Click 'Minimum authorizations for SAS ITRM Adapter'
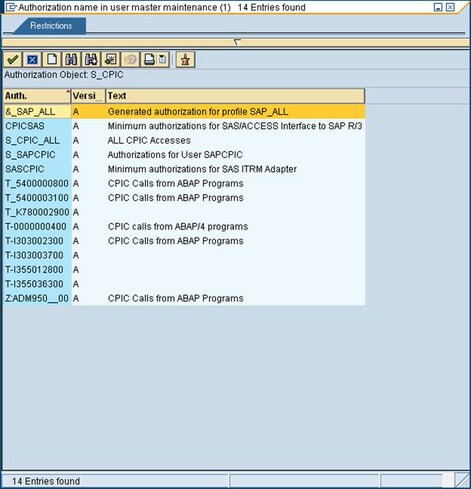 (202, 169)
